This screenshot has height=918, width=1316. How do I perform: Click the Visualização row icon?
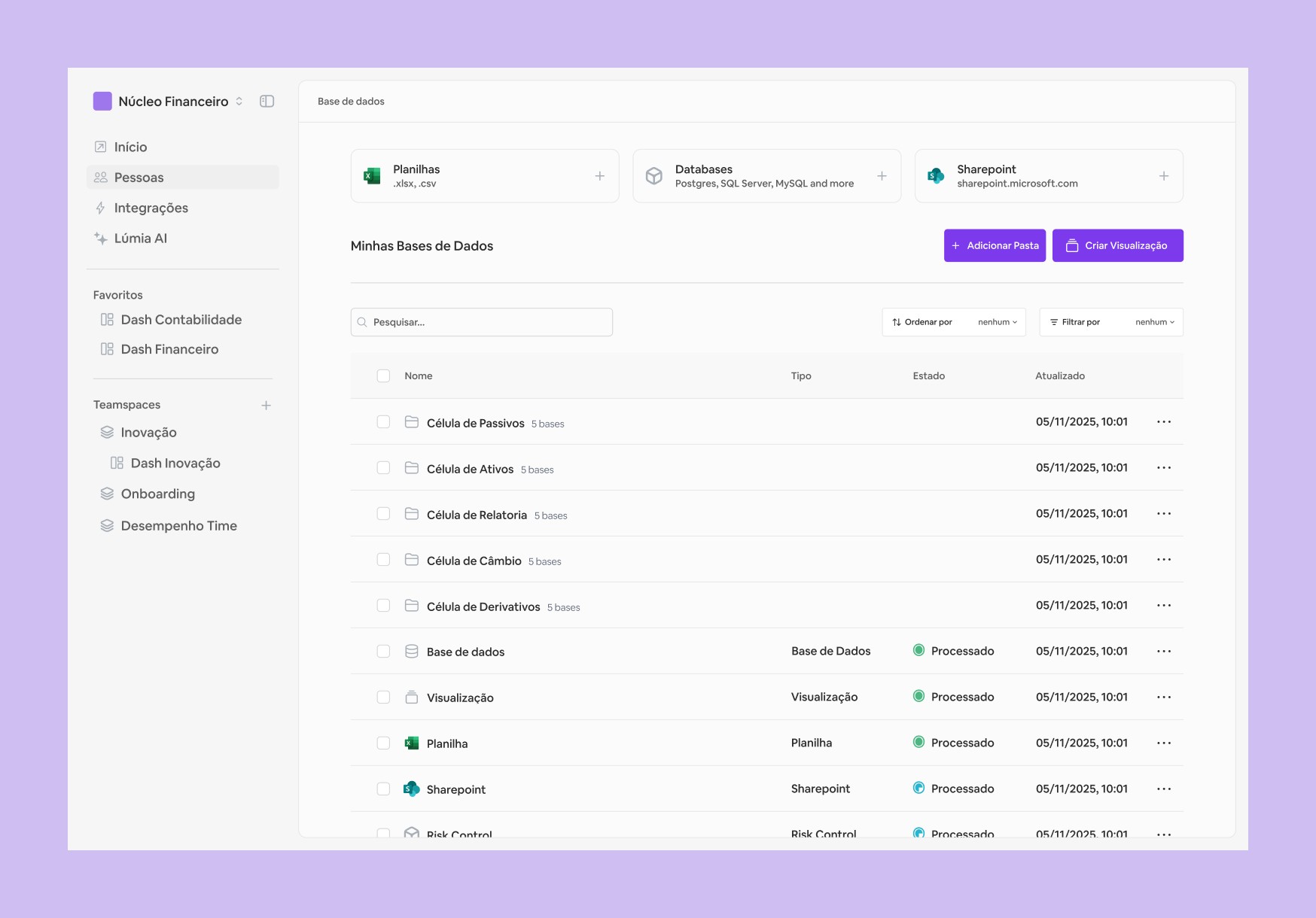pos(412,698)
